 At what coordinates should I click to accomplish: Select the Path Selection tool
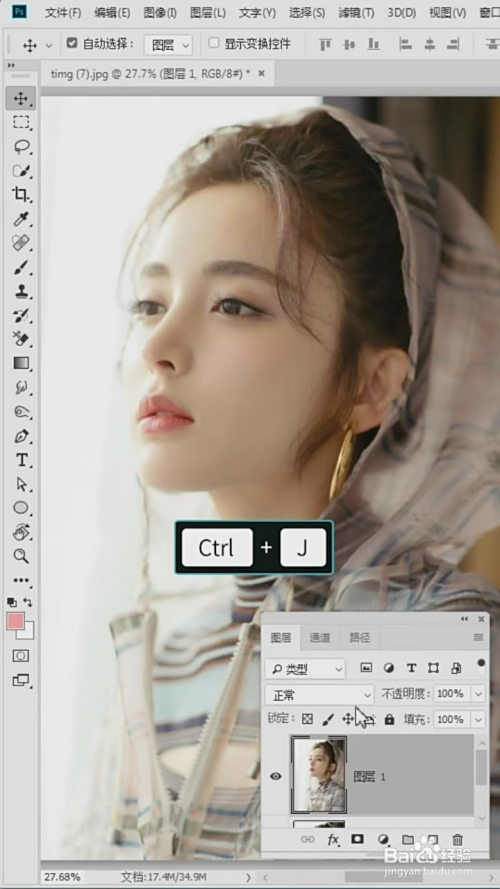pos(21,484)
